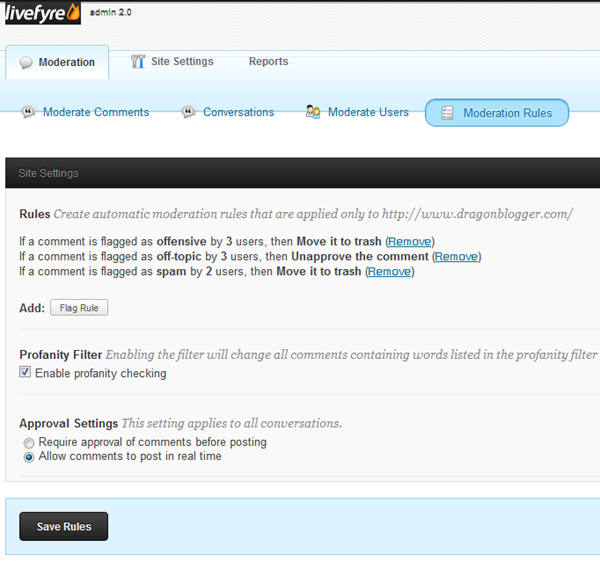The image size is (600, 562).
Task: Open the Moderation tab
Action: click(x=57, y=62)
